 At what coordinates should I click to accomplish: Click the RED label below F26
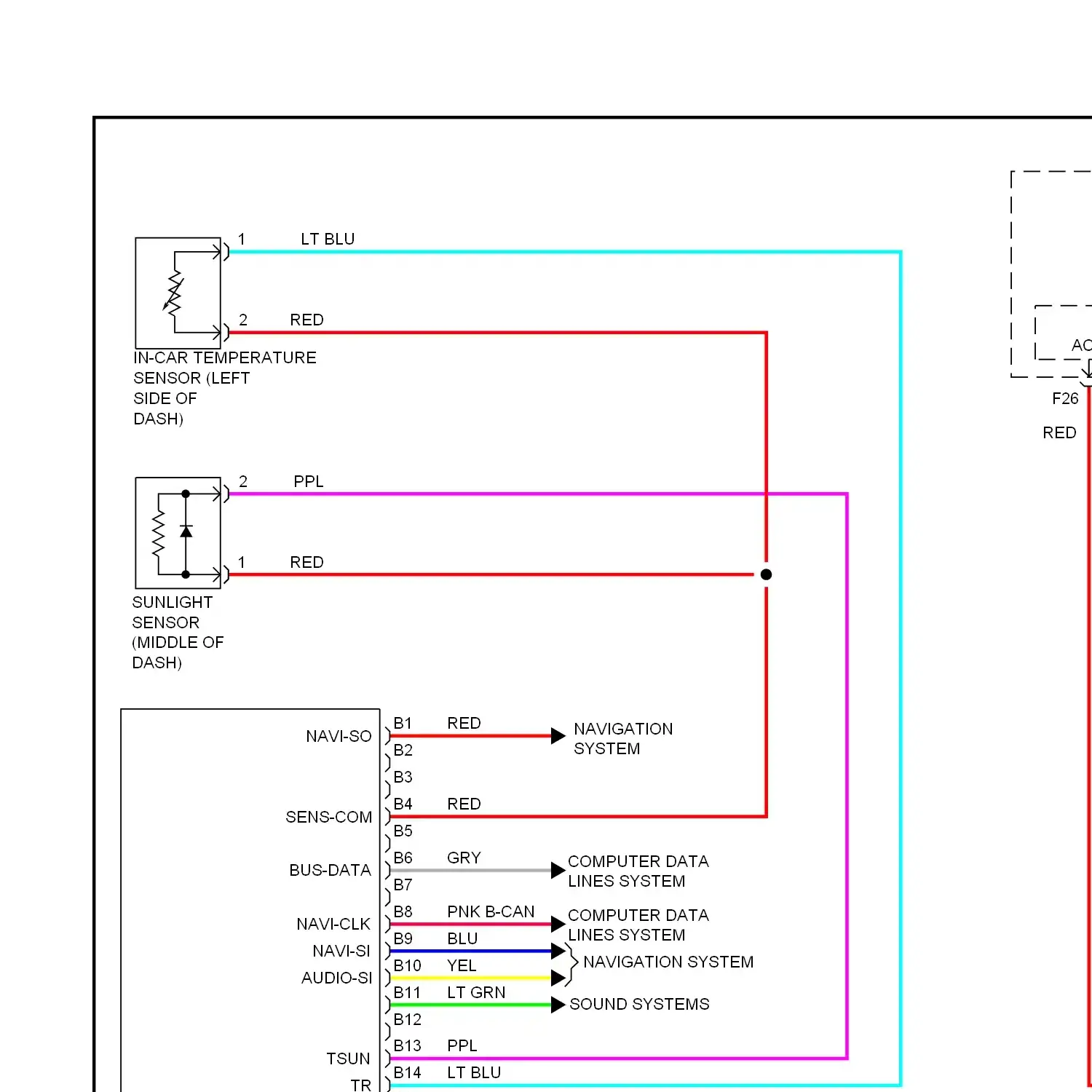(x=1059, y=432)
